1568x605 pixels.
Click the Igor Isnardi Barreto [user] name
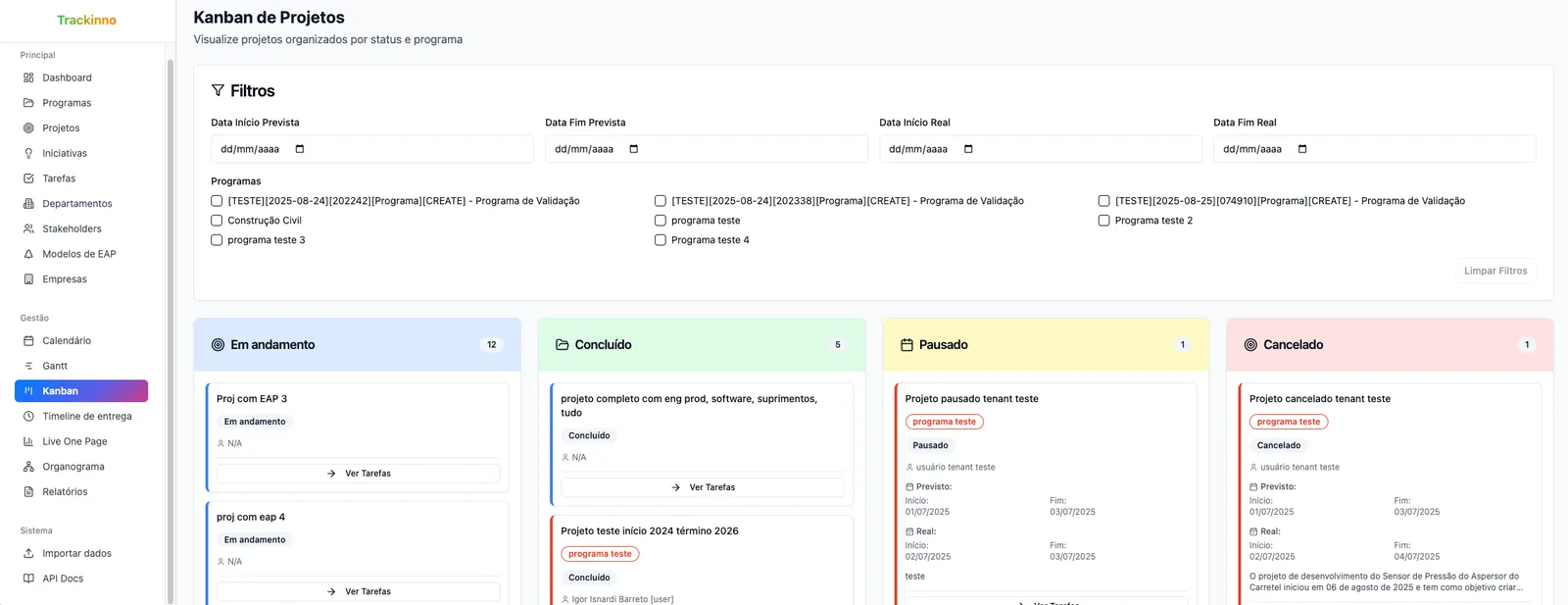pos(622,599)
